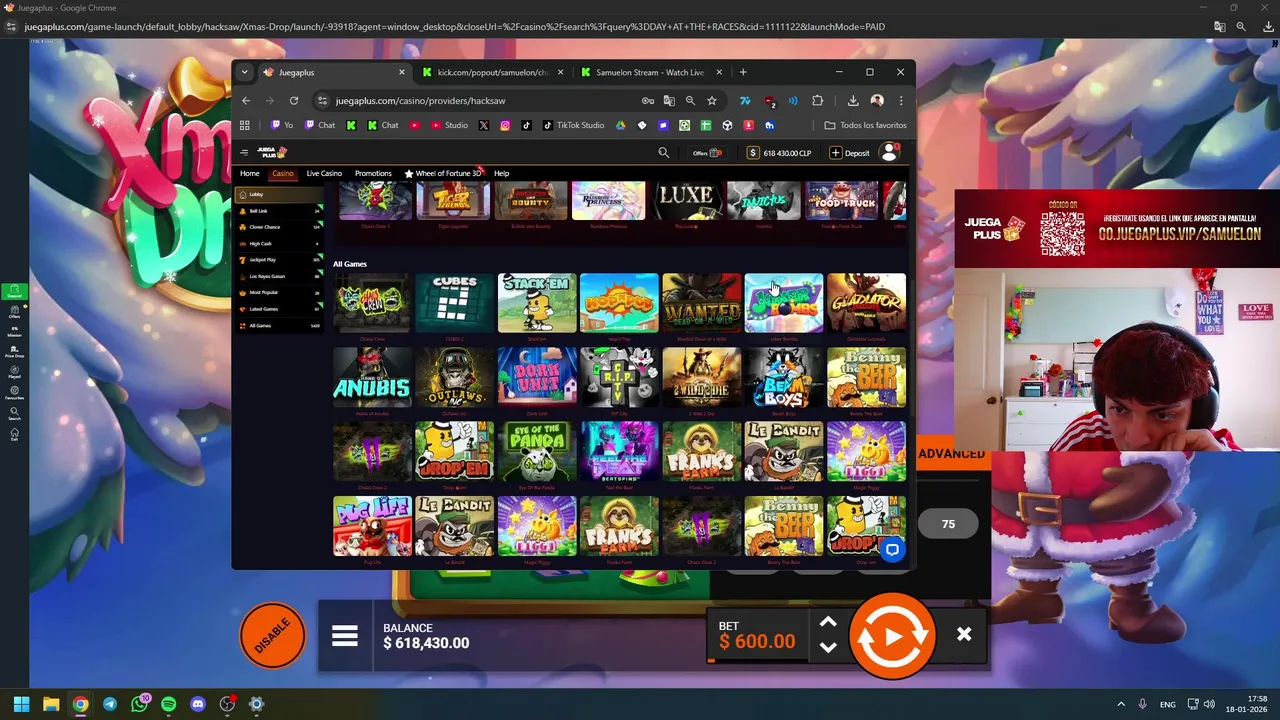Open Todos los favoritos bookmarks folder
1280x720 pixels.
click(866, 125)
